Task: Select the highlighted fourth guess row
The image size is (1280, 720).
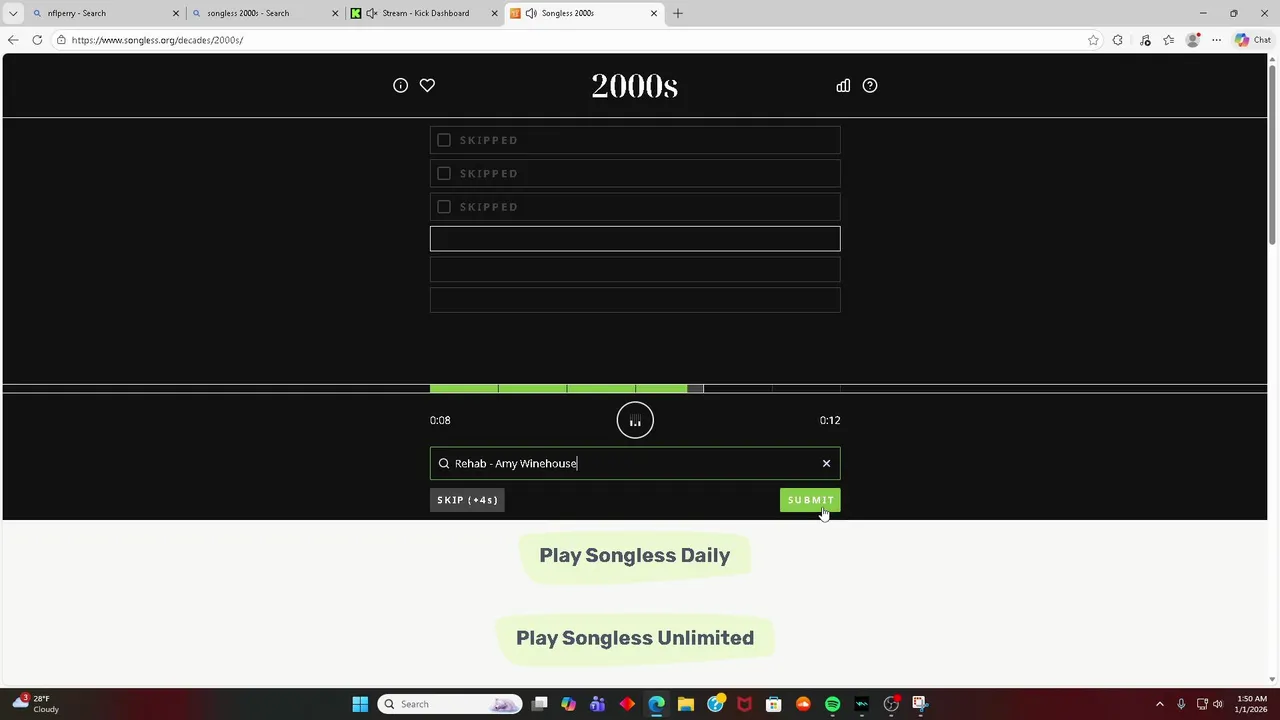Action: tap(635, 238)
